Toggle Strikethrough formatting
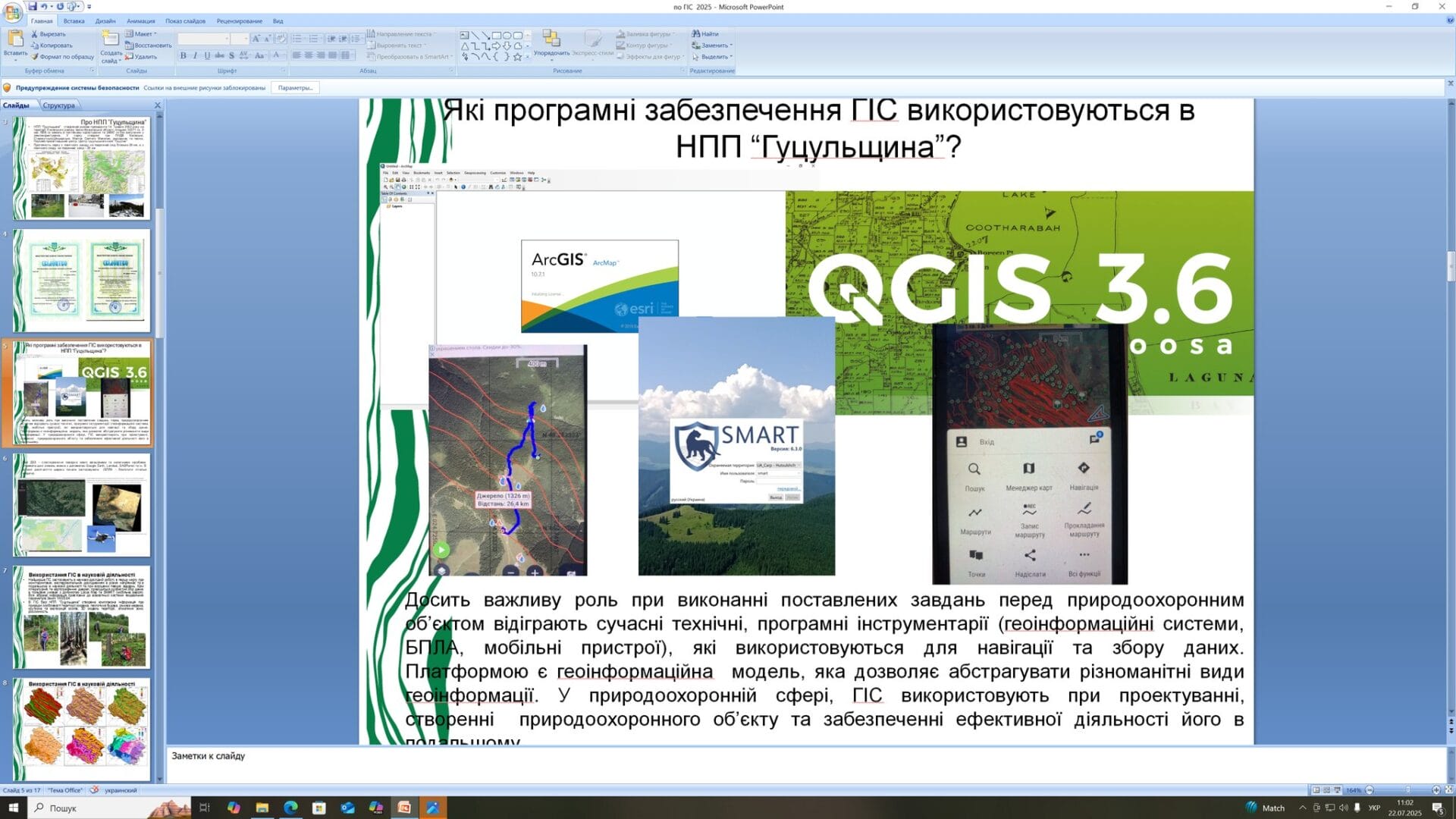Image resolution: width=1456 pixels, height=819 pixels. (x=219, y=56)
